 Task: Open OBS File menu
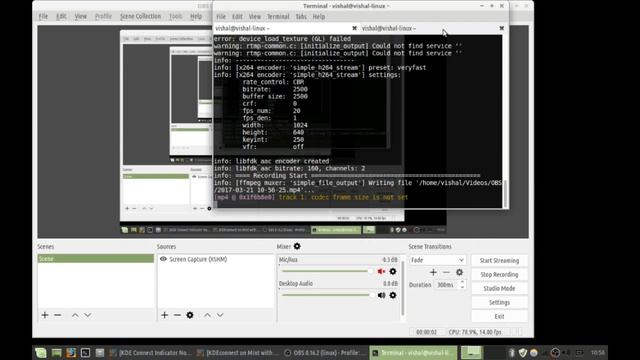point(43,16)
